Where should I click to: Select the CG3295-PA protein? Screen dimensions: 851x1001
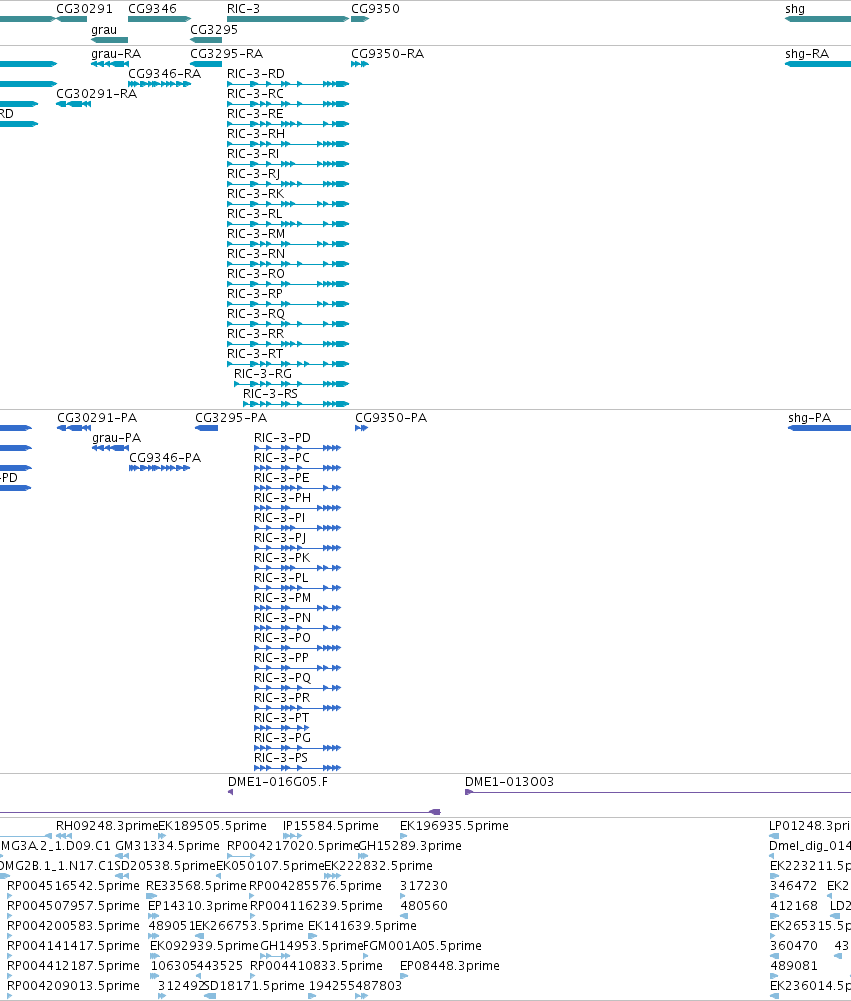pos(207,428)
